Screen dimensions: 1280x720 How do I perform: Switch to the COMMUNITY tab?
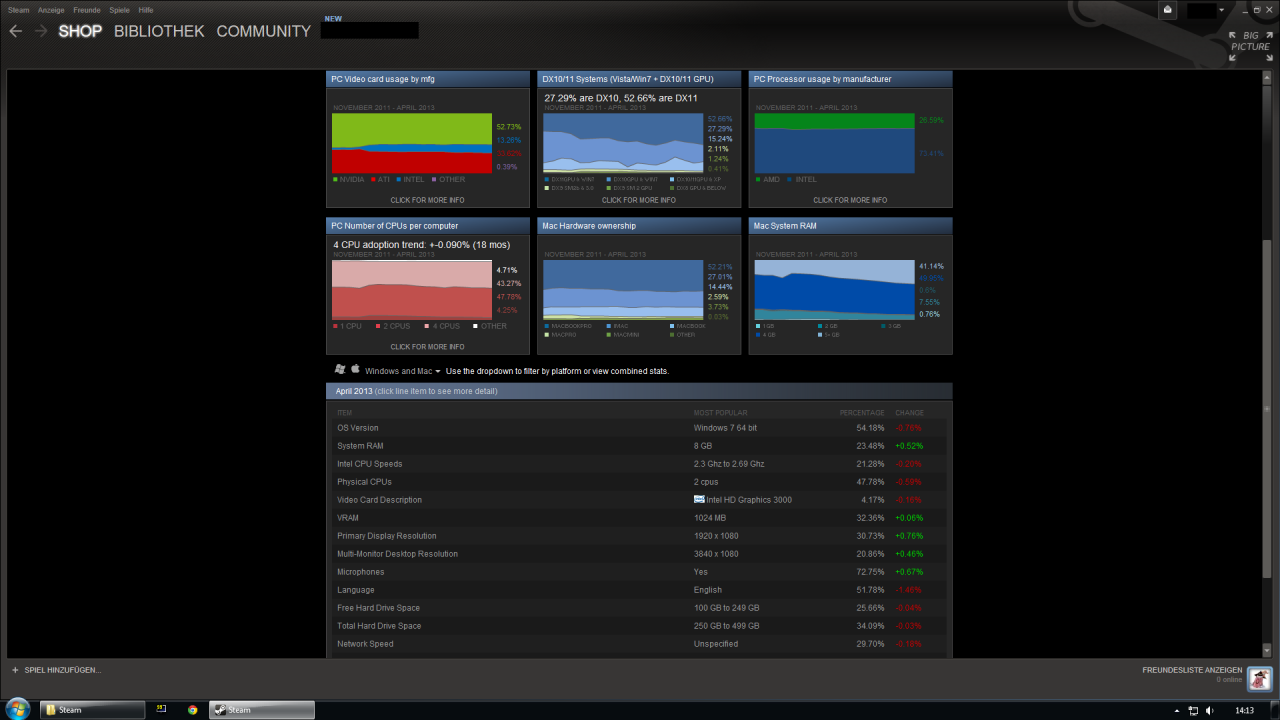coord(263,31)
